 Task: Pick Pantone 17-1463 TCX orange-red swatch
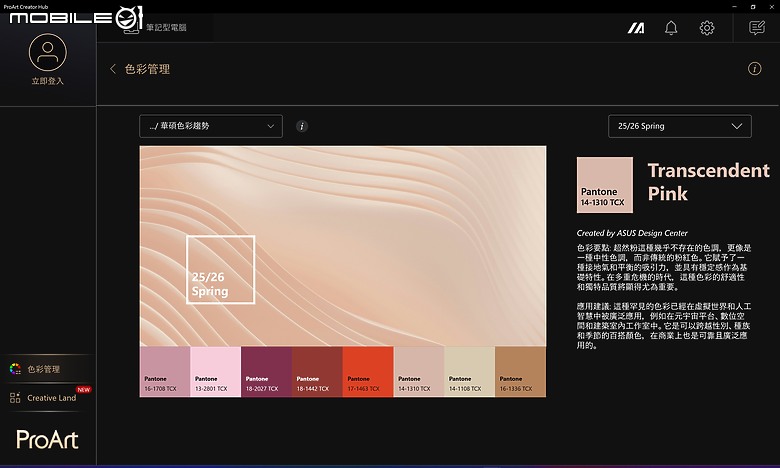pyautogui.click(x=368, y=372)
